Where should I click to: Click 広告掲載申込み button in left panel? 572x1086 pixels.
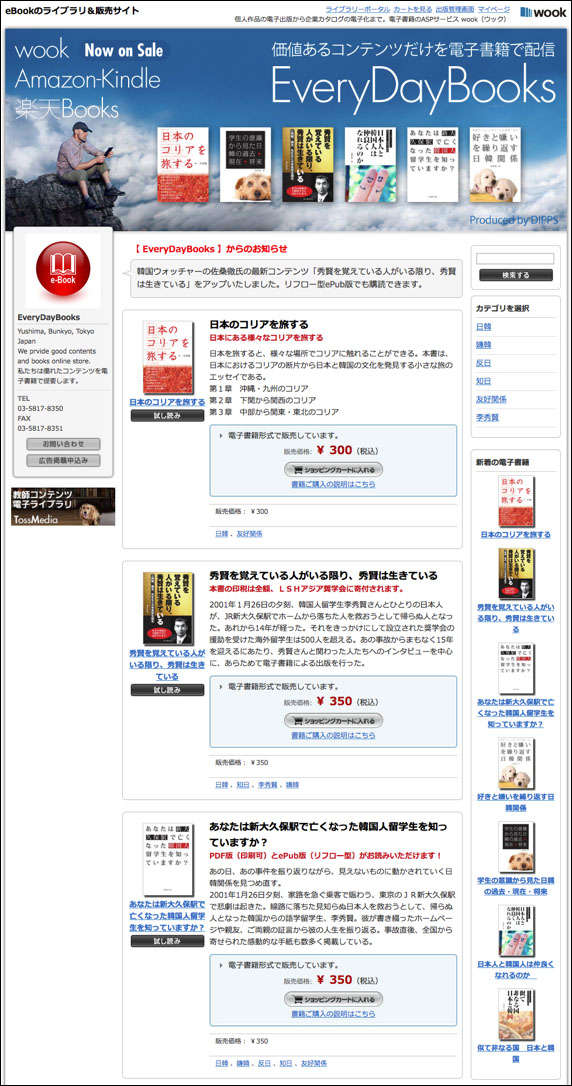63,461
